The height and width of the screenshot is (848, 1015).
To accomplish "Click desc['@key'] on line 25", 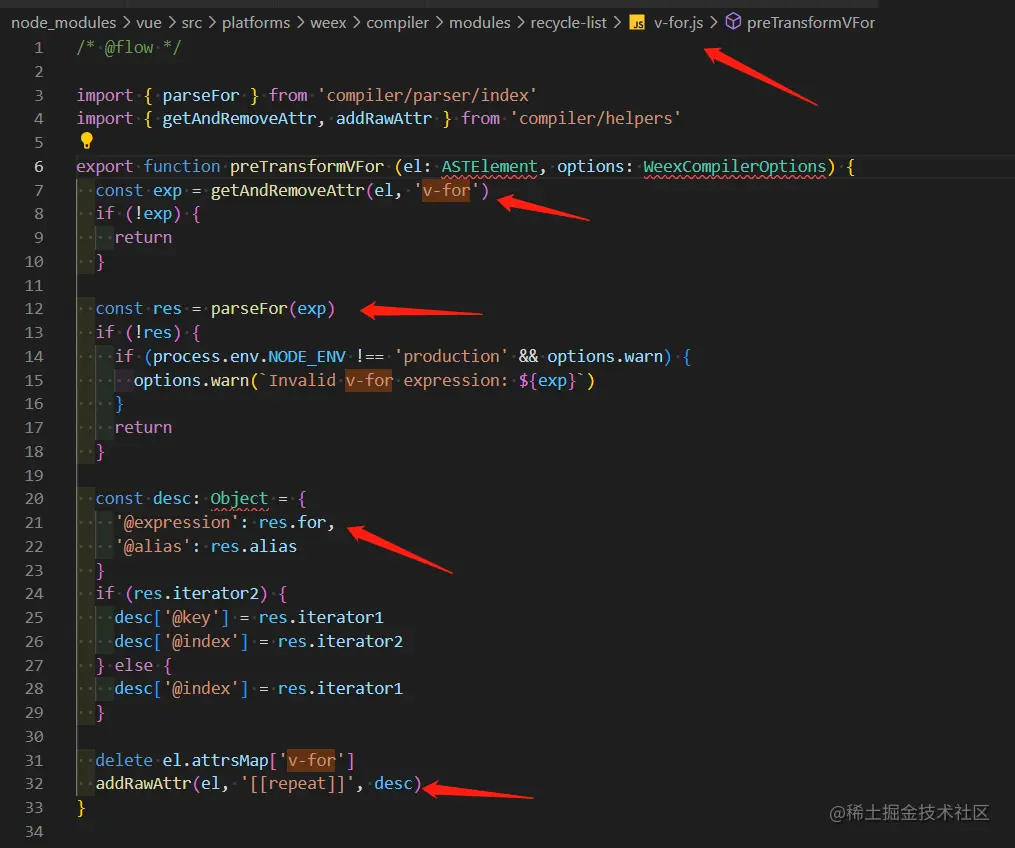I will [x=172, y=618].
